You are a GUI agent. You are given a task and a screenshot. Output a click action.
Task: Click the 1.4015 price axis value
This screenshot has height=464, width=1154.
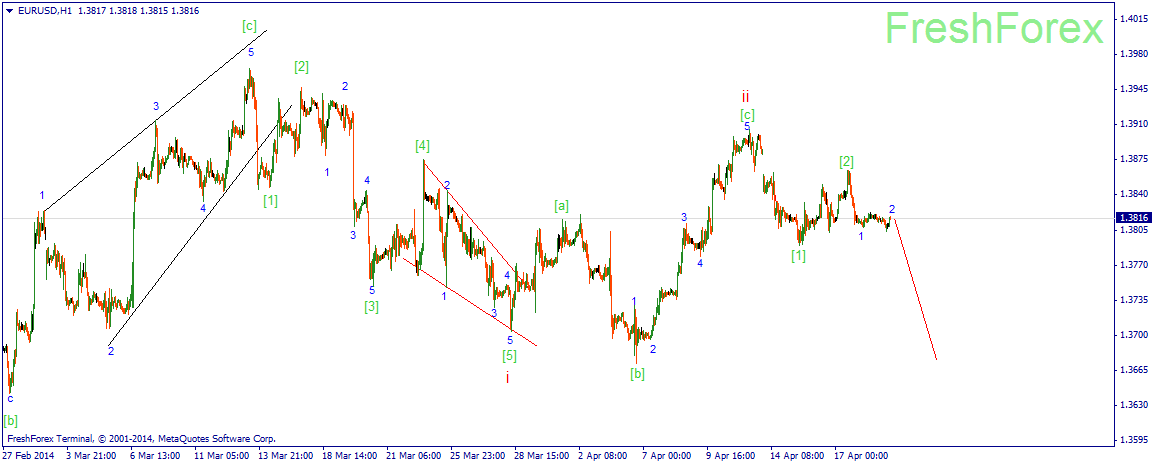[1133, 19]
